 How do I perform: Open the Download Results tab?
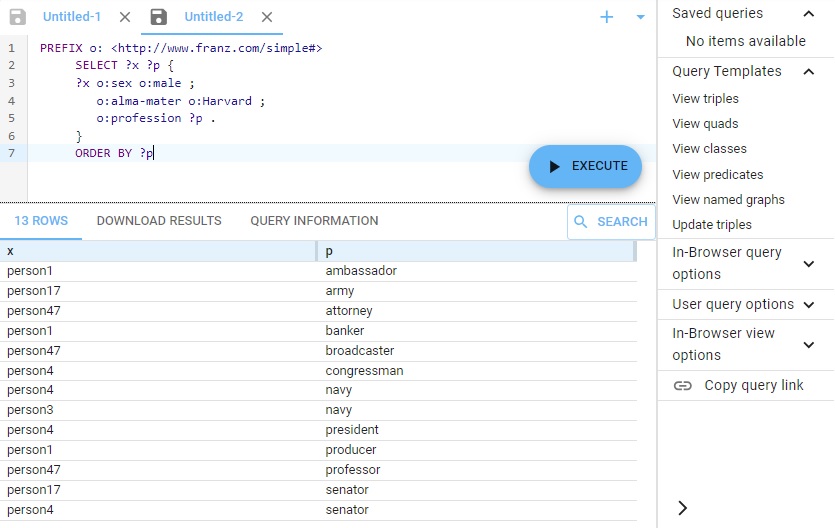pyautogui.click(x=159, y=221)
